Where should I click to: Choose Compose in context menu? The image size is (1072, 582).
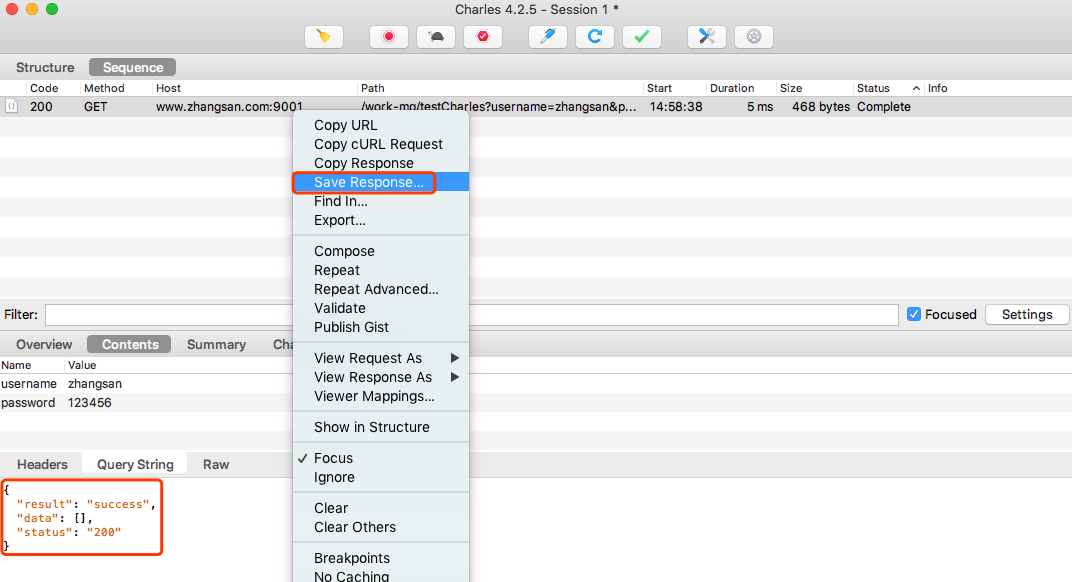click(381, 251)
